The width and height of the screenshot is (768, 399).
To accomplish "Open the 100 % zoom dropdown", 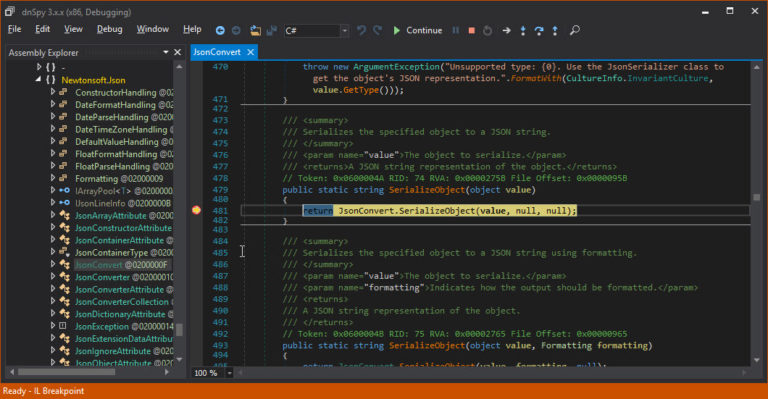I will point(229,373).
